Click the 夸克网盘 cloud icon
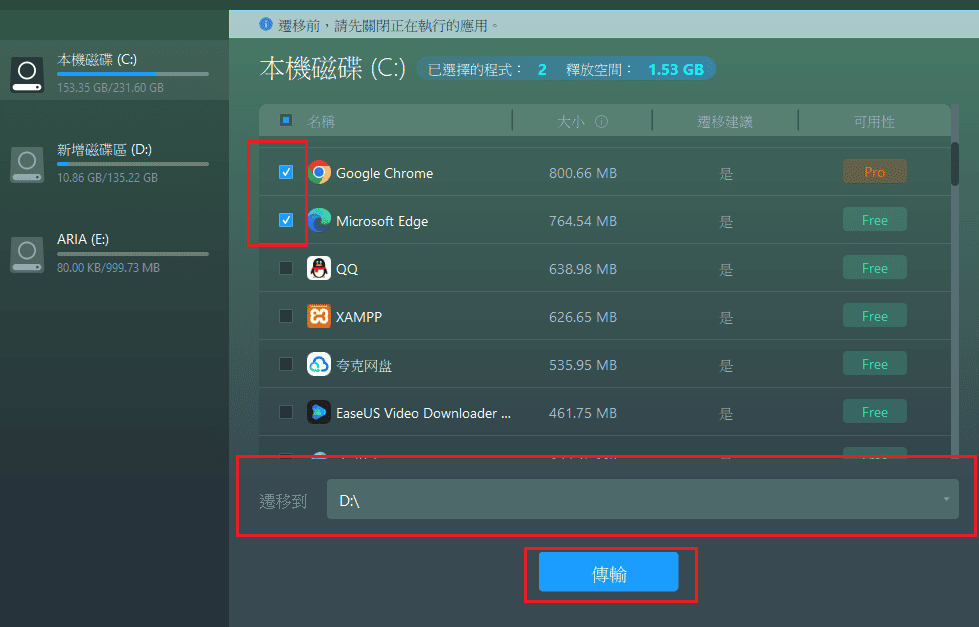 (x=320, y=364)
